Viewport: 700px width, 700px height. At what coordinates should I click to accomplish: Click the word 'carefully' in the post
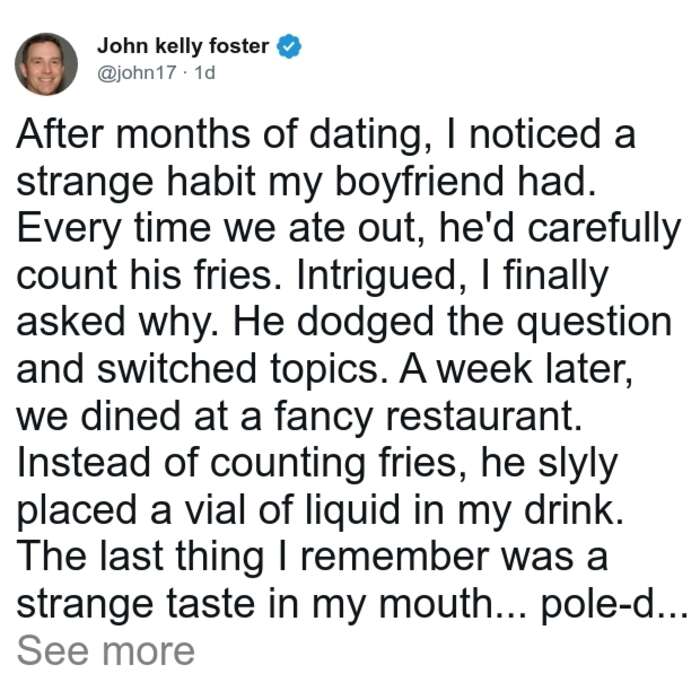coord(604,229)
